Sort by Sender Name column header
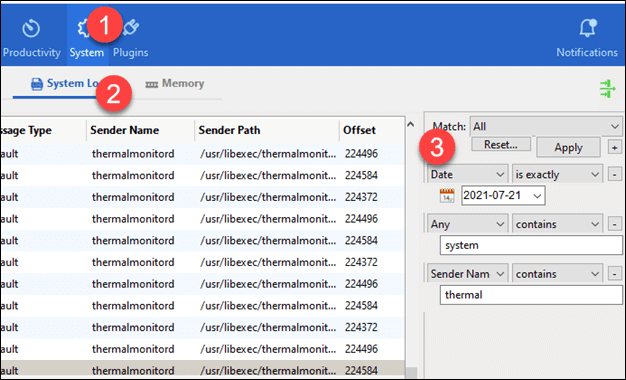 click(140, 130)
